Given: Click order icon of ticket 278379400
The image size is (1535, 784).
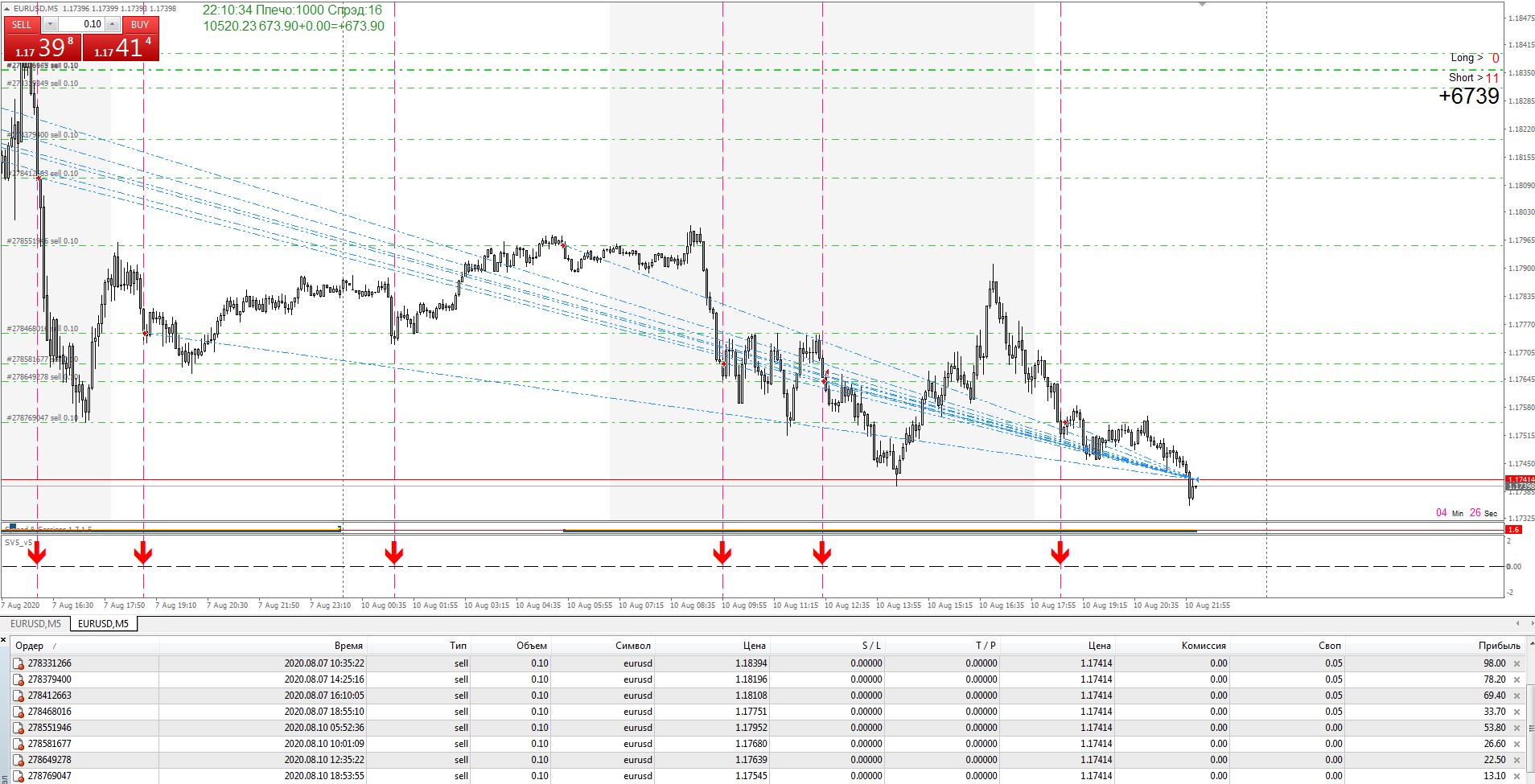Looking at the screenshot, I should (19, 679).
